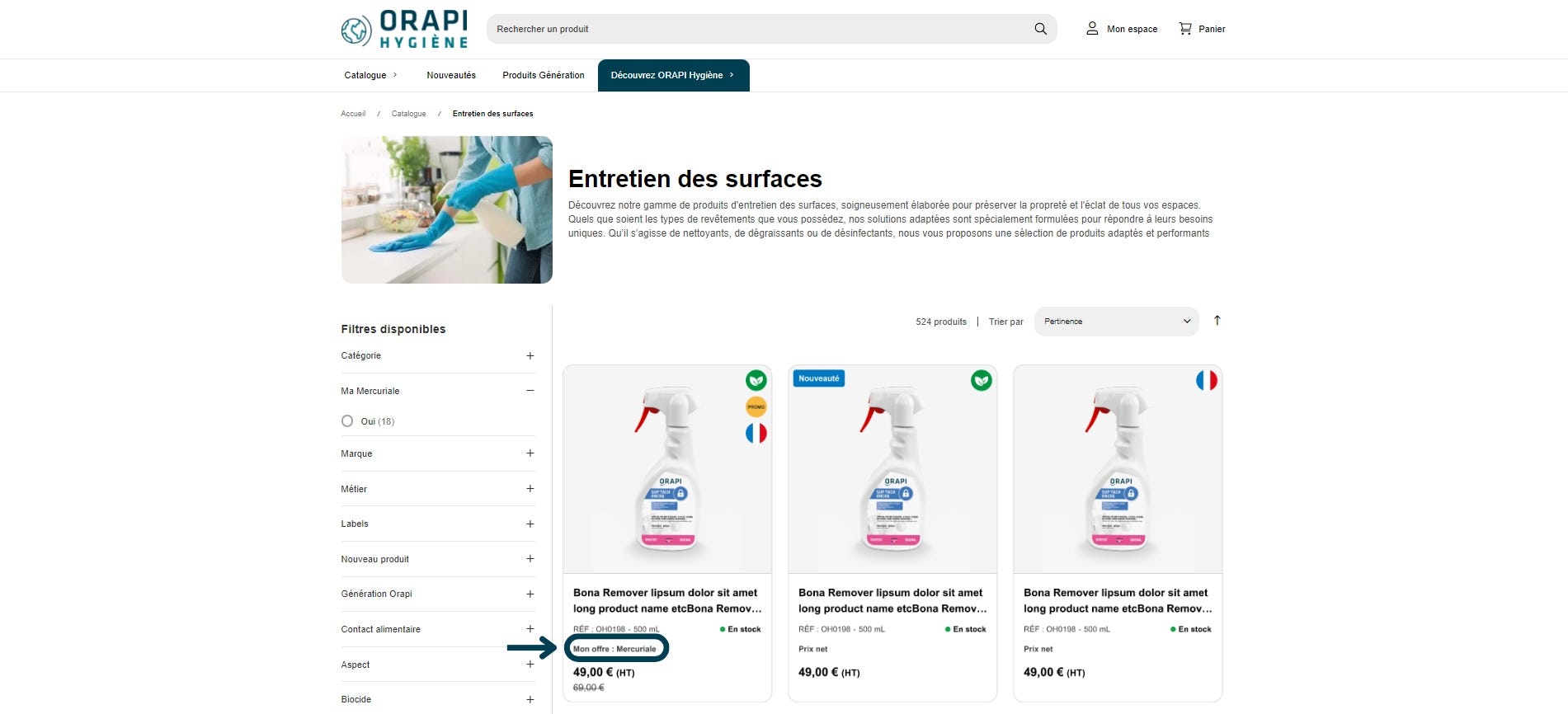Expand the Marque filter

click(x=437, y=453)
